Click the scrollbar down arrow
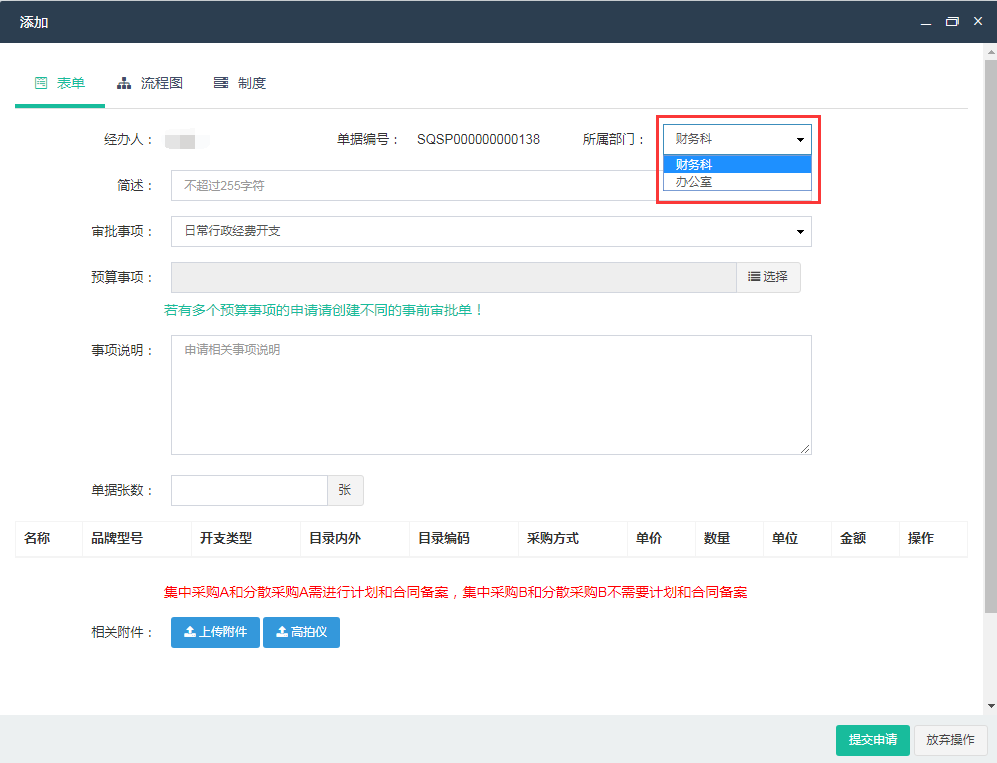Viewport: 997px width, 763px height. click(991, 706)
